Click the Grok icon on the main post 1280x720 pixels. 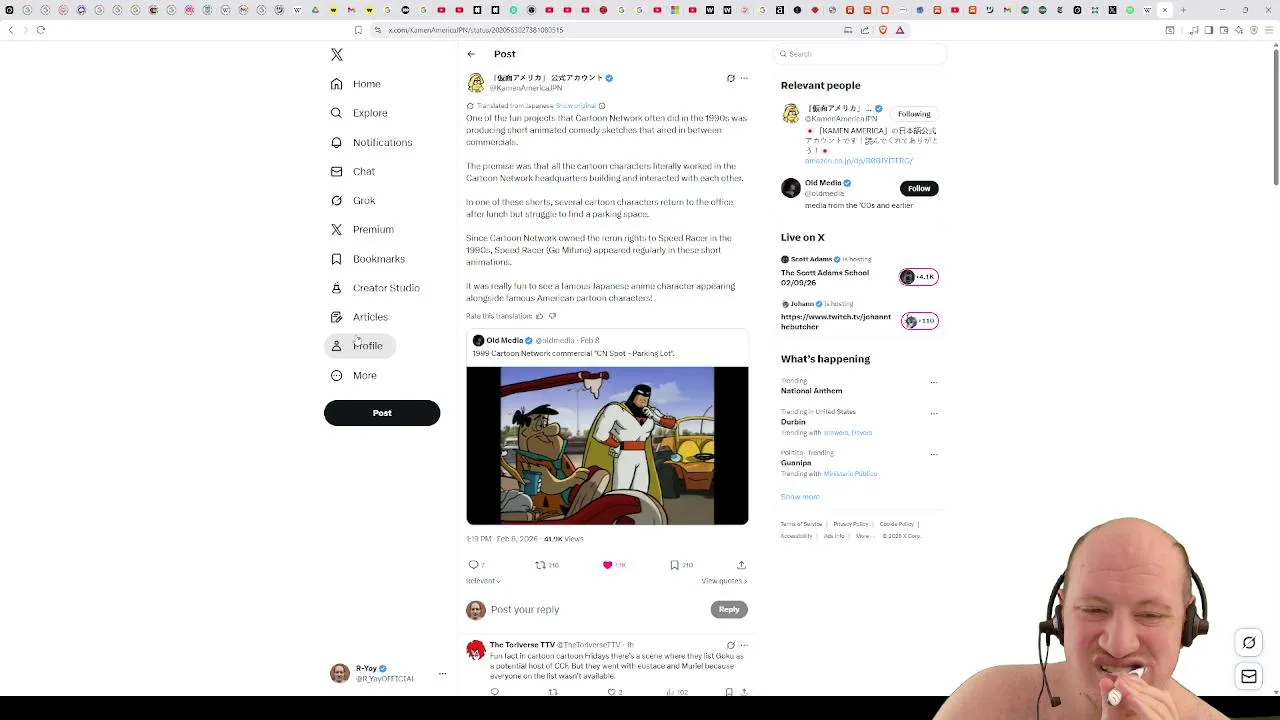pyautogui.click(x=730, y=78)
